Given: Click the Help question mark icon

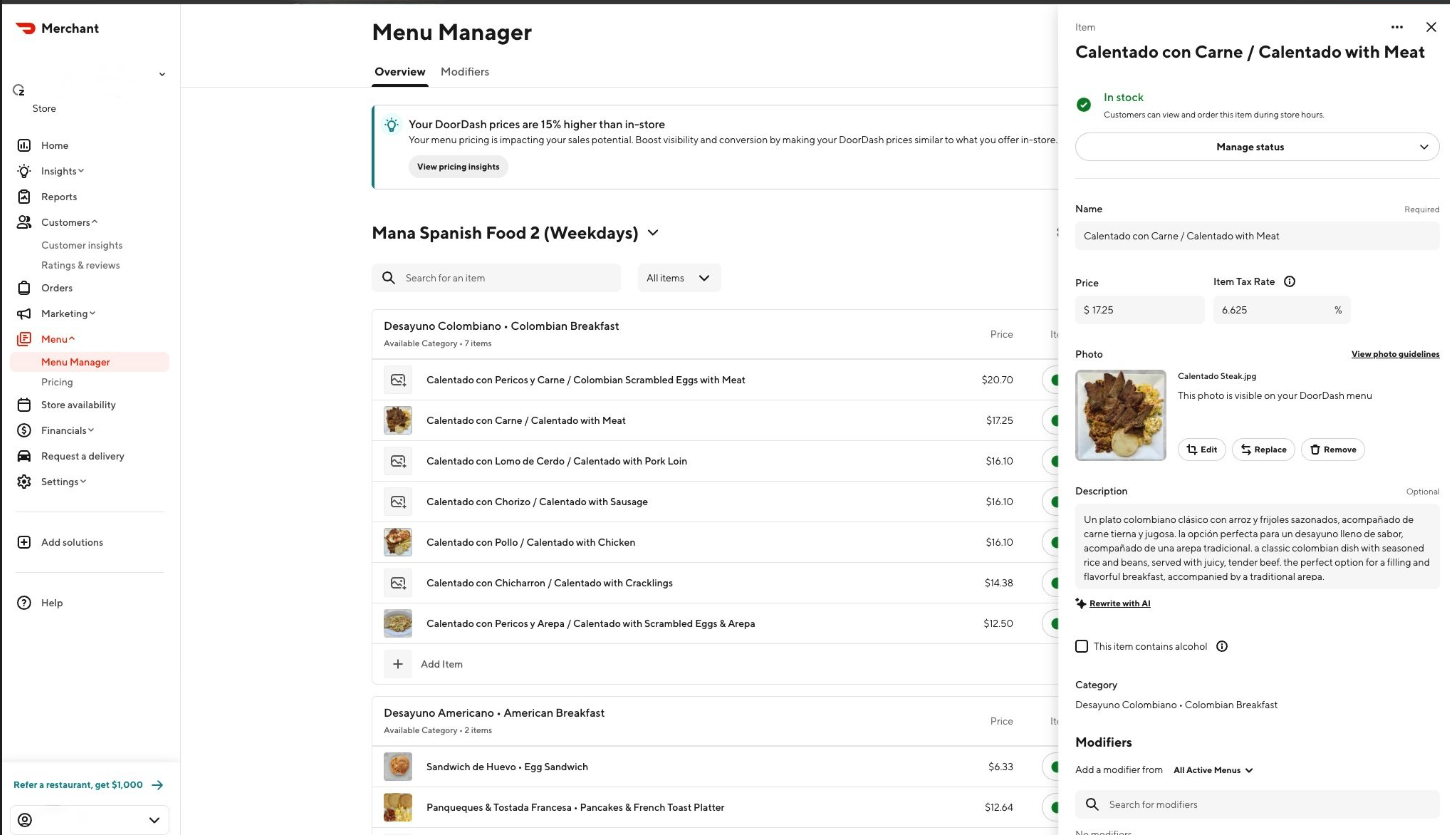Looking at the screenshot, I should 24,603.
